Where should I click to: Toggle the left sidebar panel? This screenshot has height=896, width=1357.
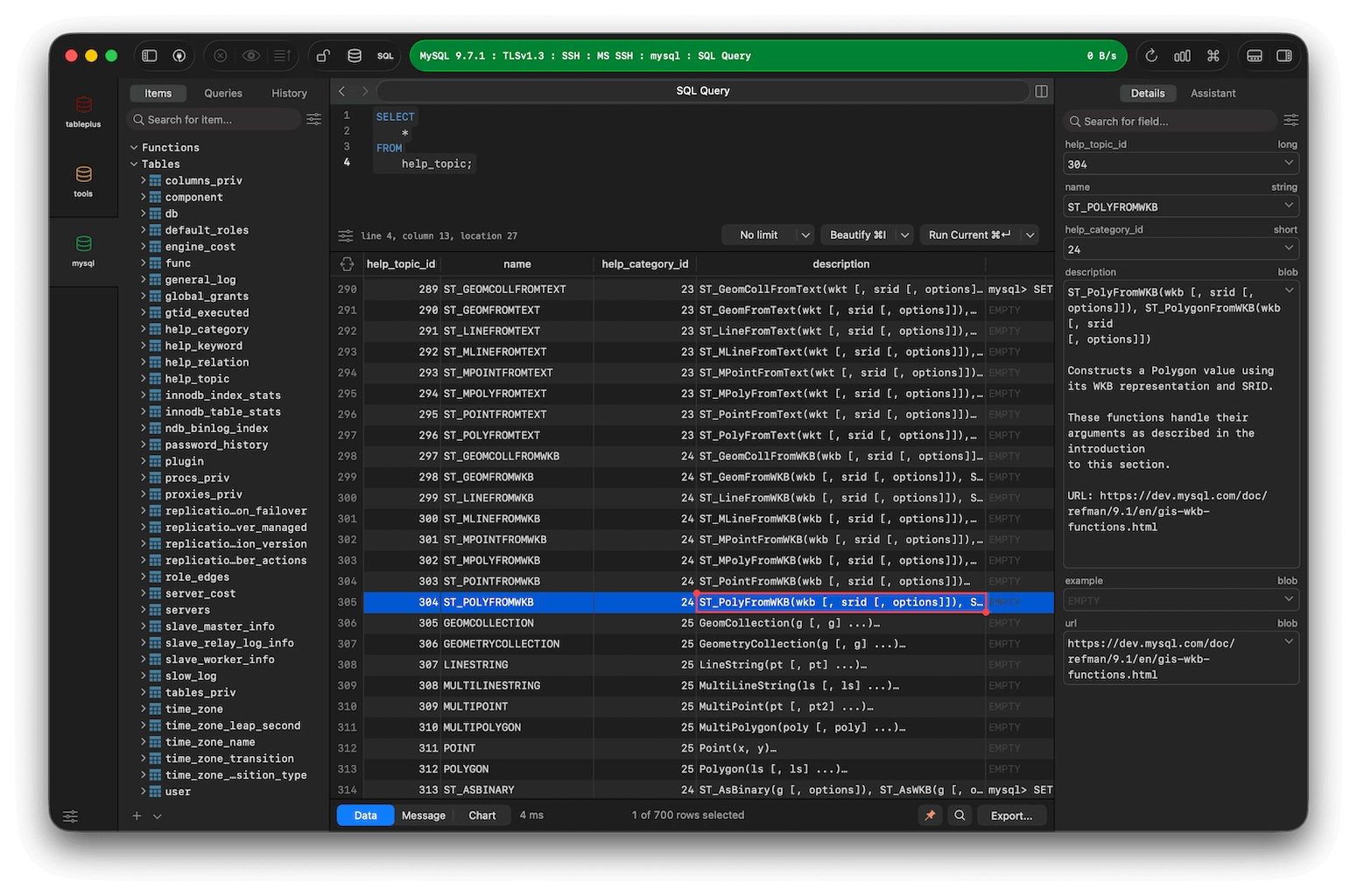150,56
